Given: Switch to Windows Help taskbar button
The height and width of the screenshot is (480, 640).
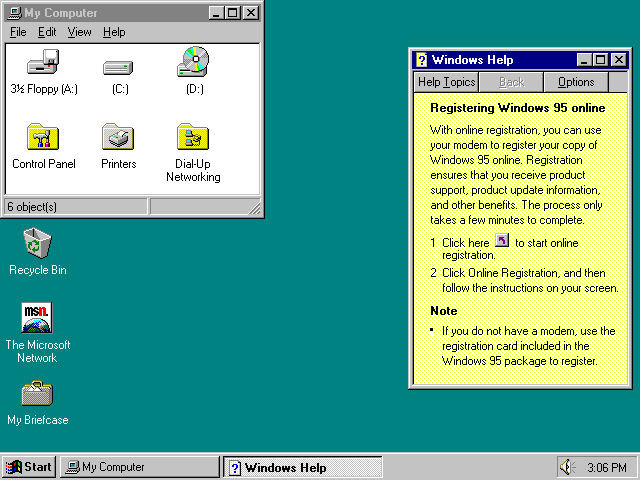Looking at the screenshot, I should [x=302, y=467].
